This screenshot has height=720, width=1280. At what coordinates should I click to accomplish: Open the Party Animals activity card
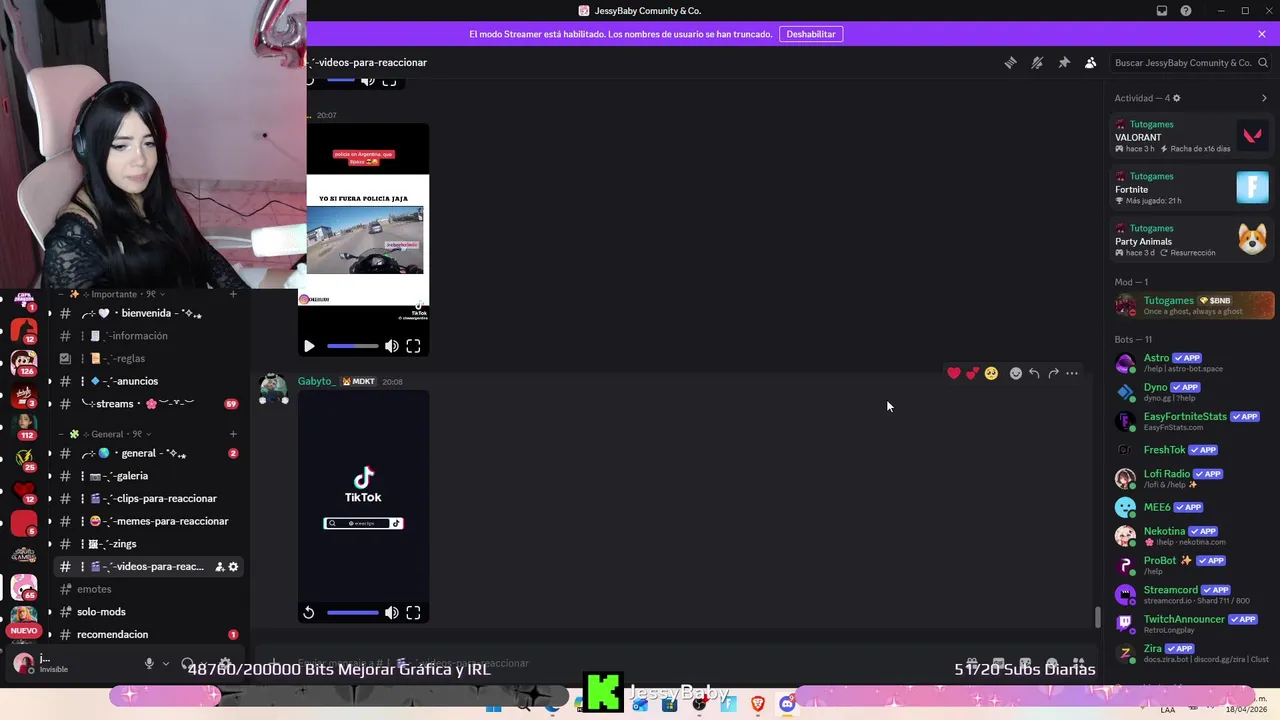[1192, 240]
